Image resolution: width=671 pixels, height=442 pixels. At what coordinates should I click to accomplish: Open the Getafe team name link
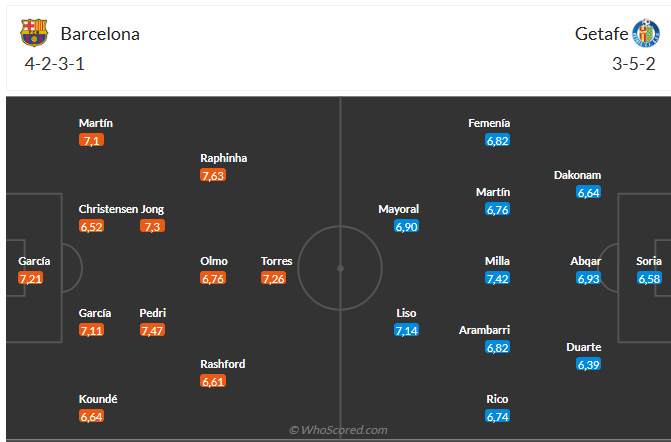pyautogui.click(x=601, y=34)
